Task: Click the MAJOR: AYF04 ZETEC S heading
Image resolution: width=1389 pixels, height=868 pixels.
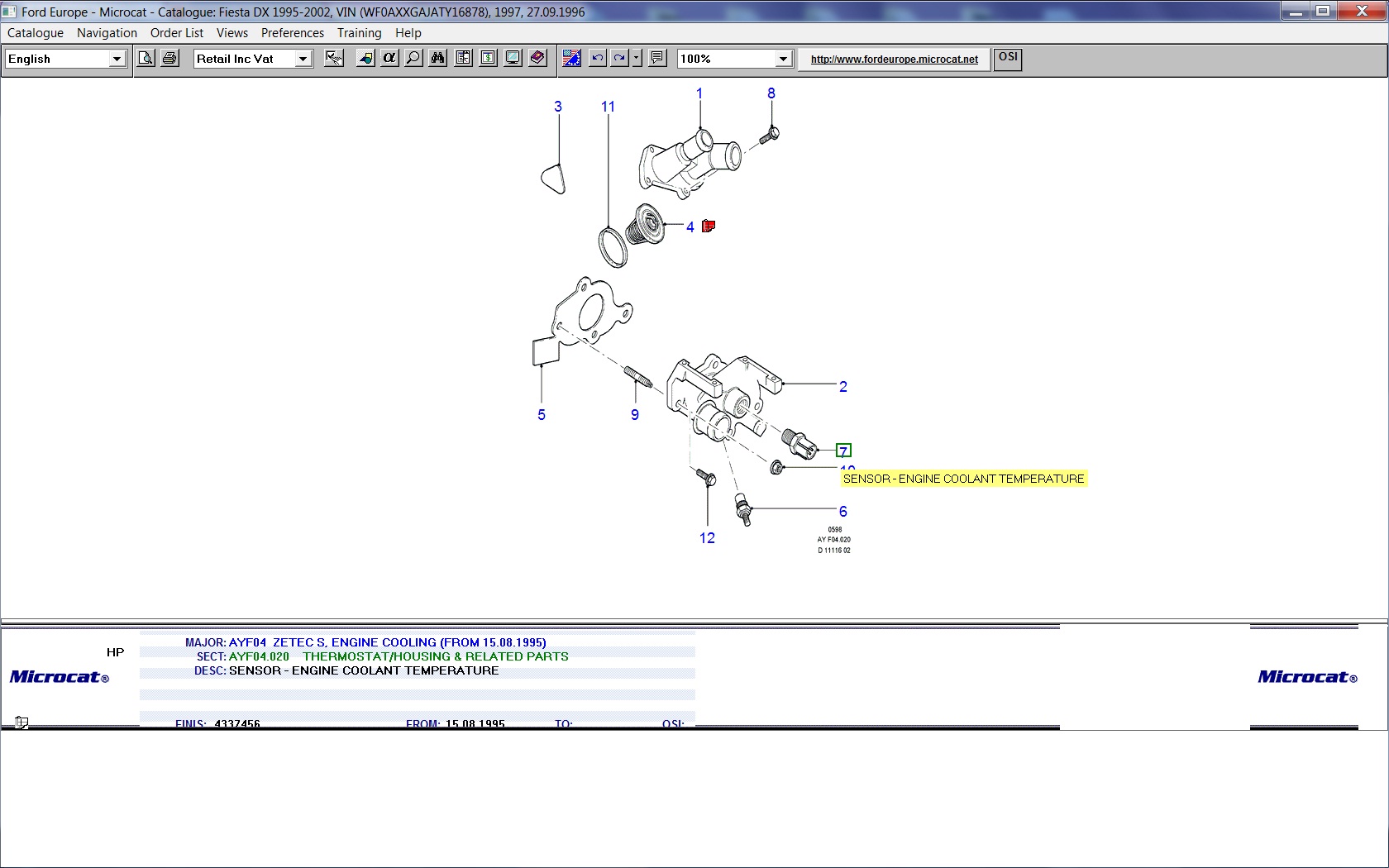Action: tap(365, 642)
